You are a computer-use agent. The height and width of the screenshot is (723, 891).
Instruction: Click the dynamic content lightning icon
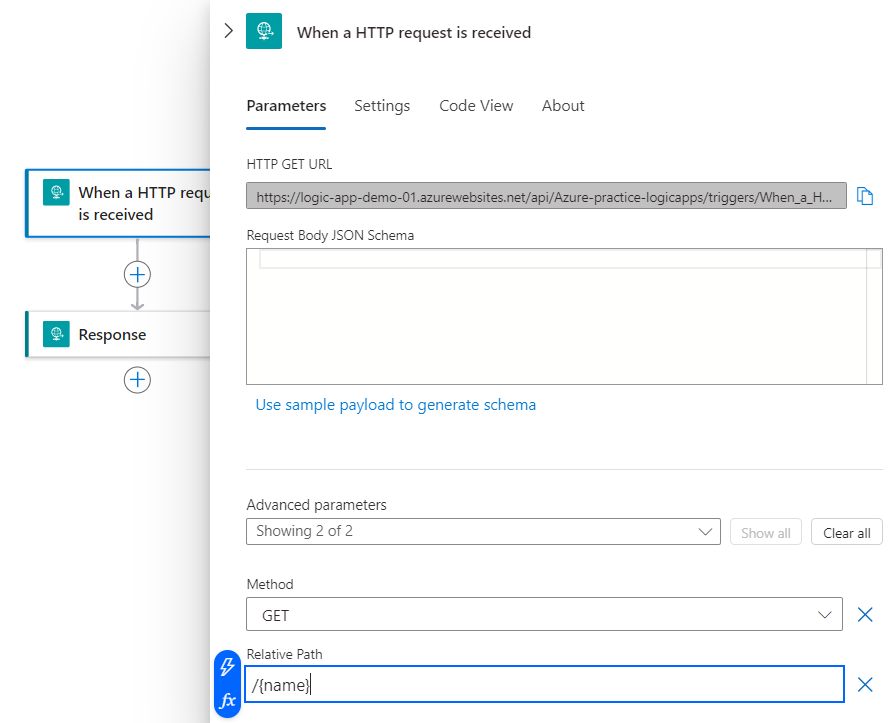click(228, 668)
